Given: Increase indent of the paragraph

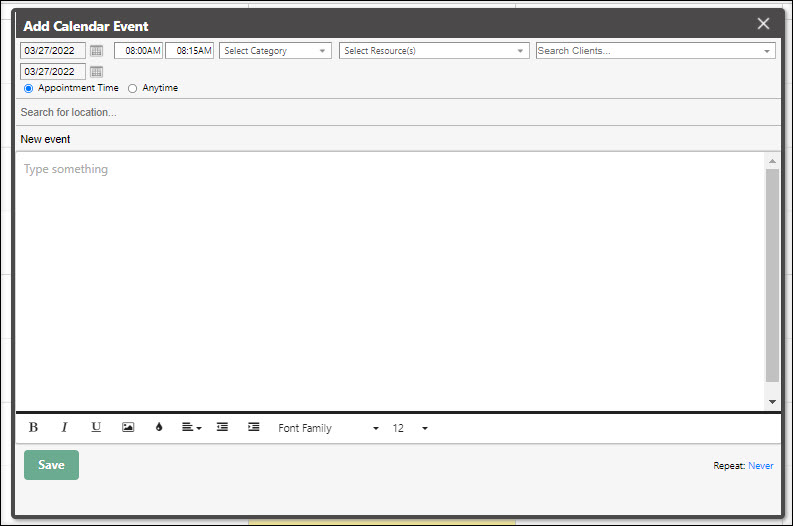Looking at the screenshot, I should coord(253,427).
